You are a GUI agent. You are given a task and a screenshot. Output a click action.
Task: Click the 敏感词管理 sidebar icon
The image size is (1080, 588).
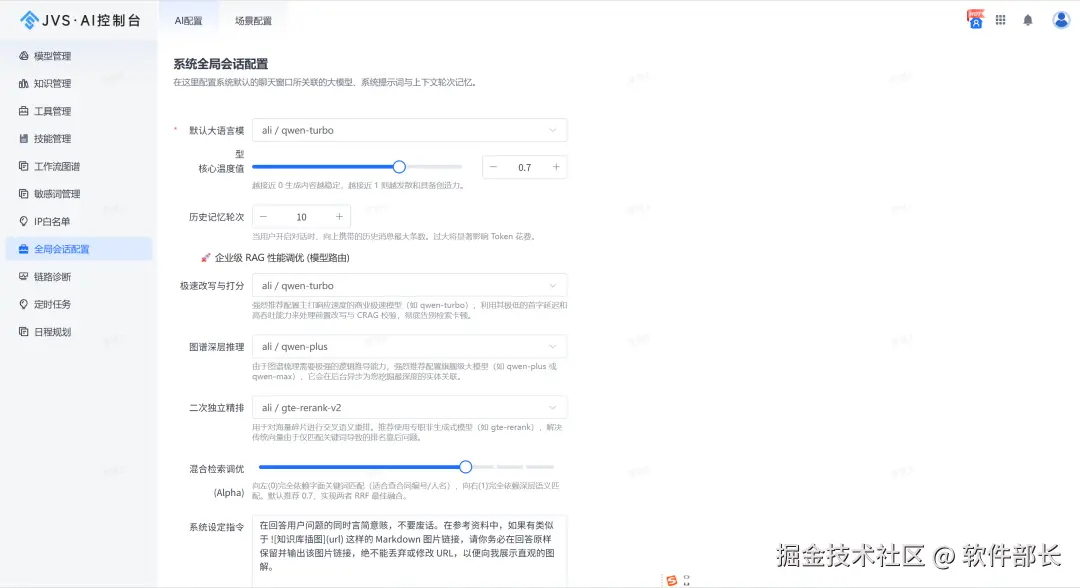click(x=23, y=193)
